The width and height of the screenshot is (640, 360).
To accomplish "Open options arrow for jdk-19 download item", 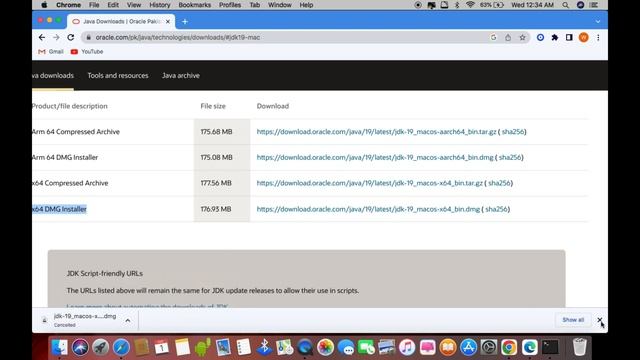I will coord(128,320).
